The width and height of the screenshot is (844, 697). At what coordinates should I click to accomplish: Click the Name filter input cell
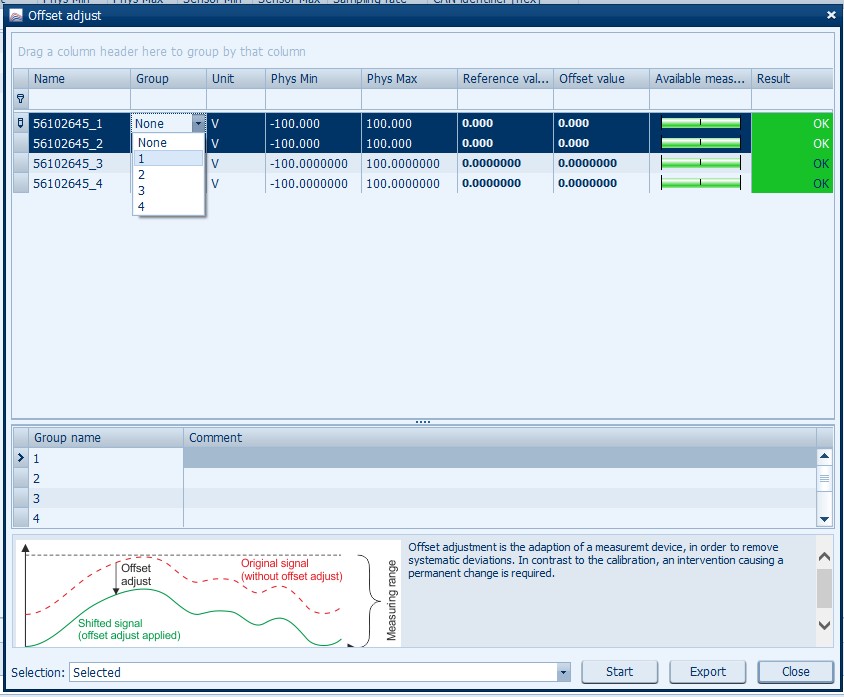(79, 99)
